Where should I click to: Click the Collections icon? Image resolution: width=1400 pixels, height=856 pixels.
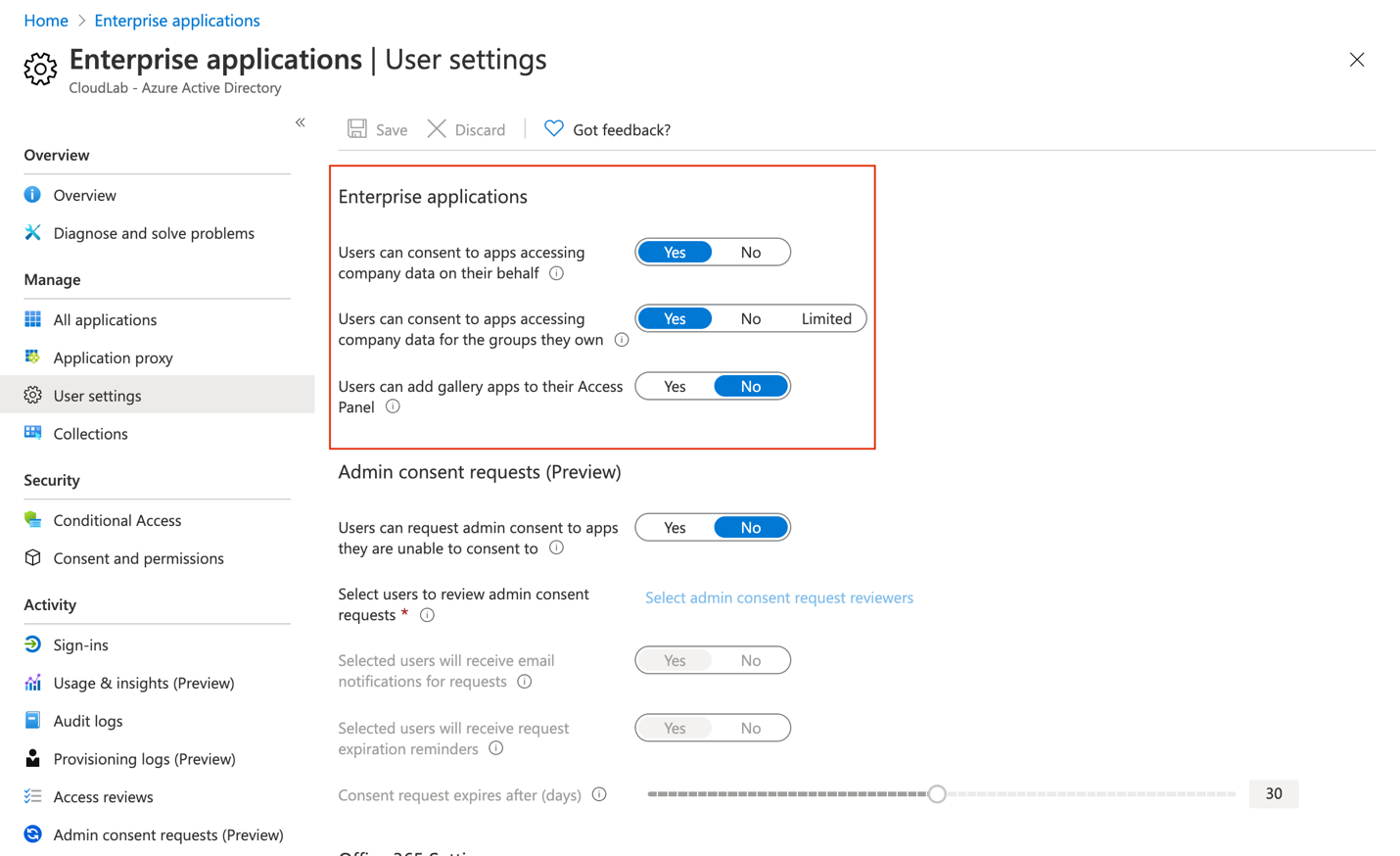pos(32,433)
